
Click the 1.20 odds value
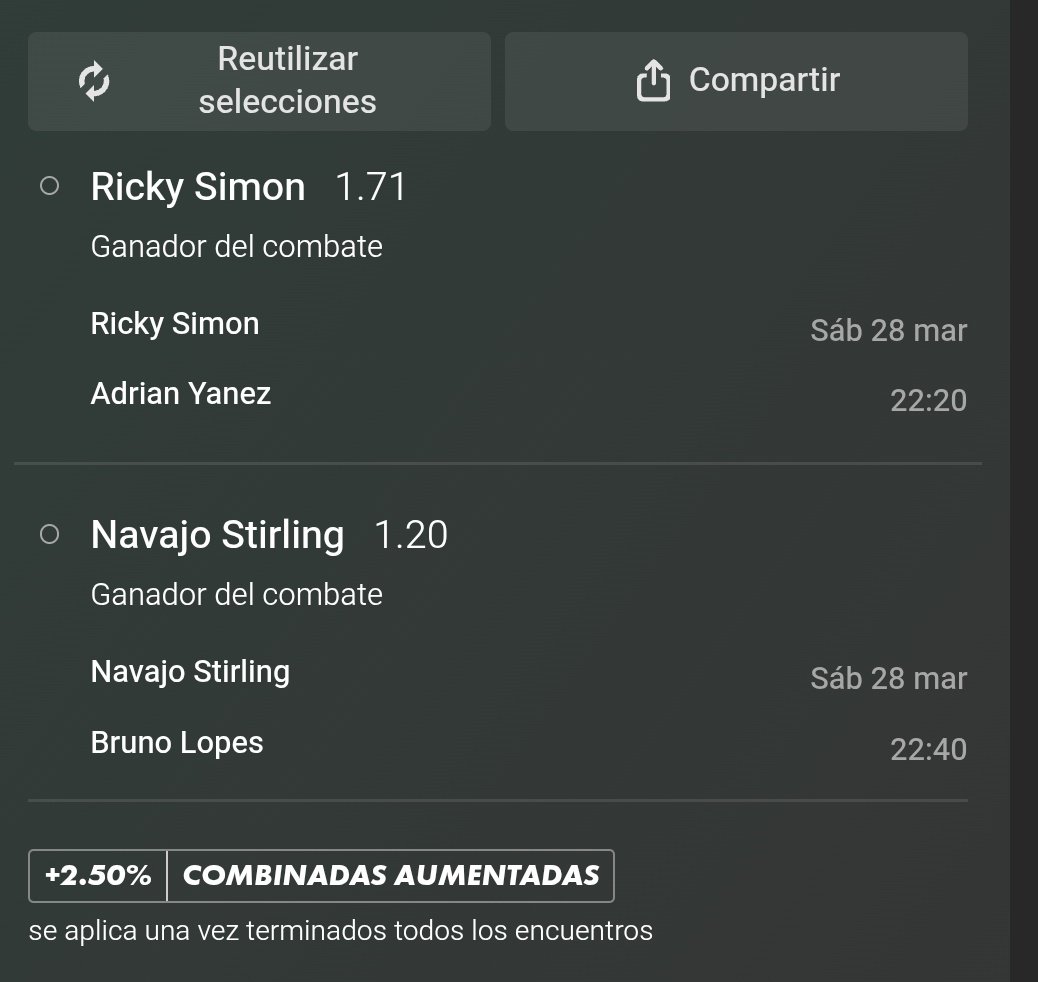pyautogui.click(x=410, y=535)
